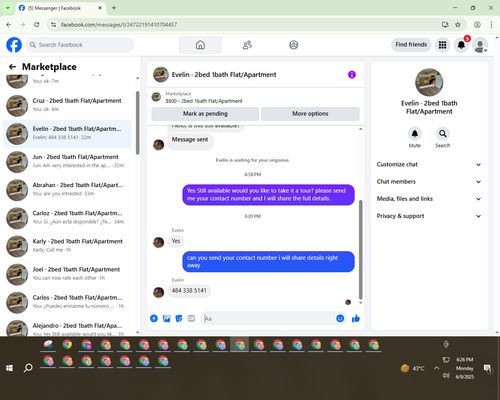Open Windows notification center

pos(488,368)
